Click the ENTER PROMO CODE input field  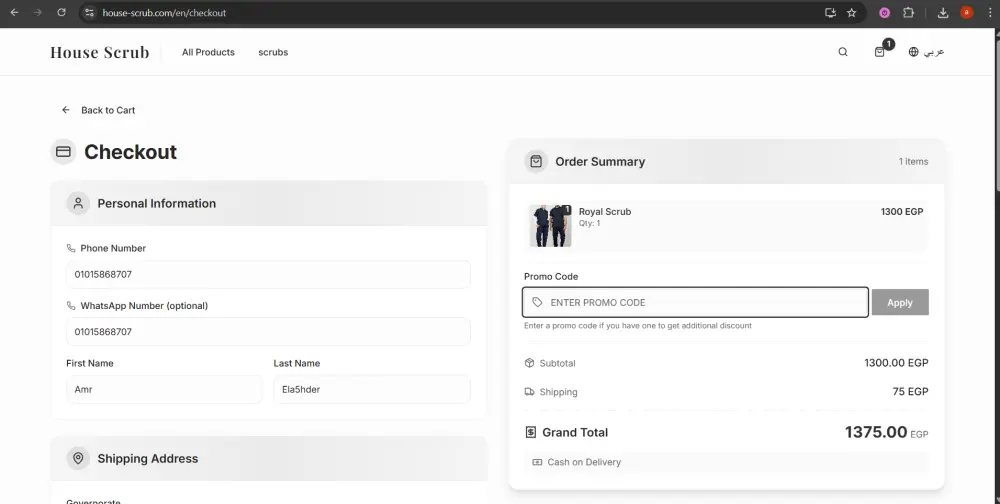click(x=695, y=302)
